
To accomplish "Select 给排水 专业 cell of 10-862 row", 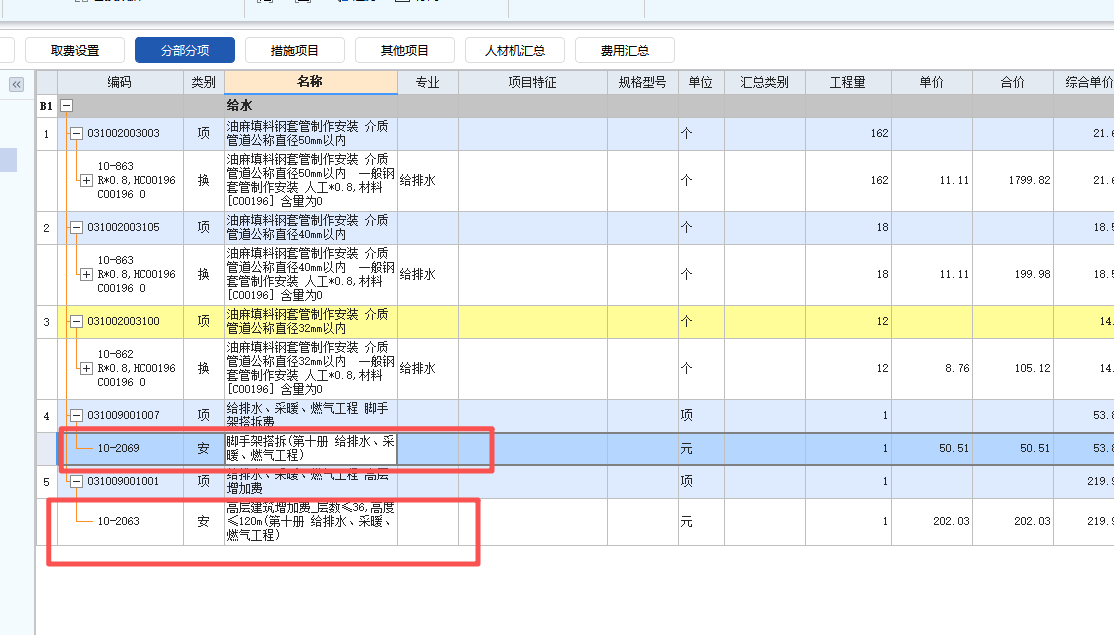I will pyautogui.click(x=428, y=368).
